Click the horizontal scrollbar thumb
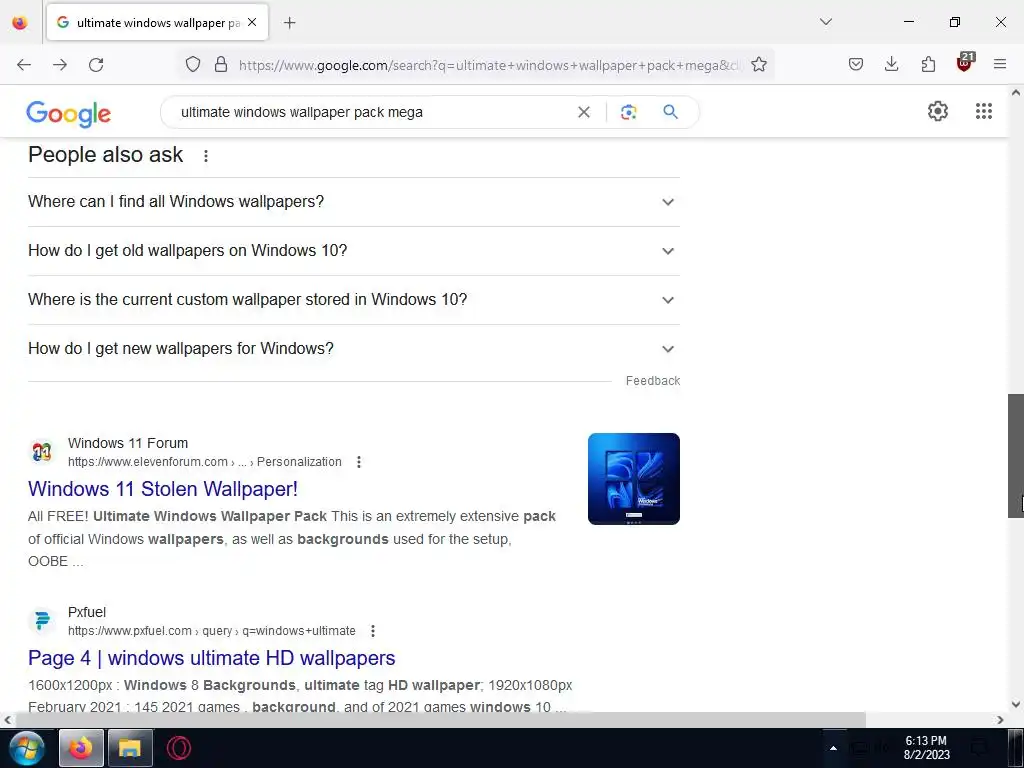This screenshot has height=768, width=1024. pos(440,720)
